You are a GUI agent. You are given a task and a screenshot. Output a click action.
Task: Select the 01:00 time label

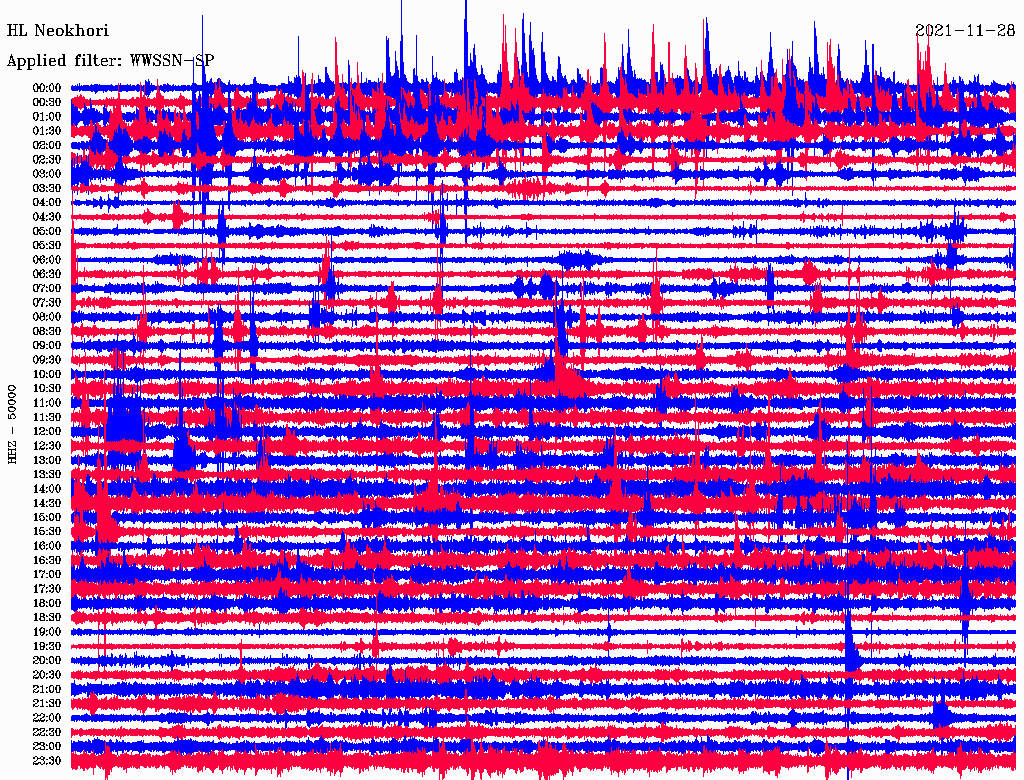coord(47,116)
